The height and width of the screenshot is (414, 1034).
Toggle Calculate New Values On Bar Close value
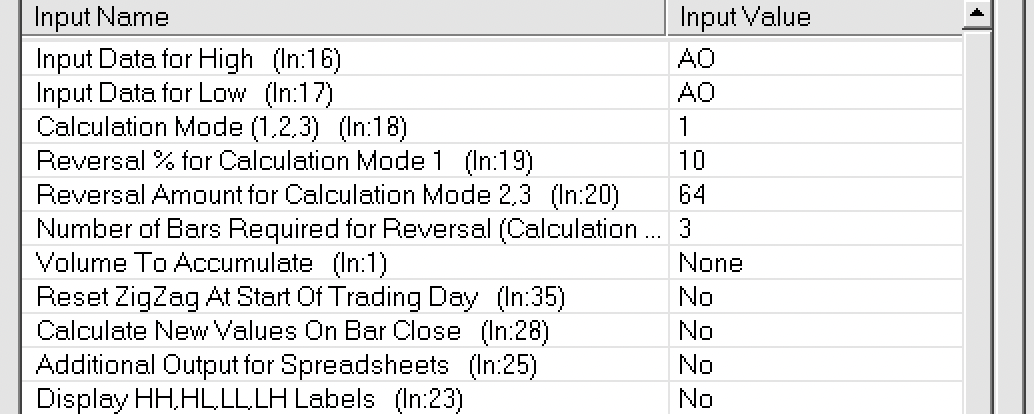click(x=695, y=331)
